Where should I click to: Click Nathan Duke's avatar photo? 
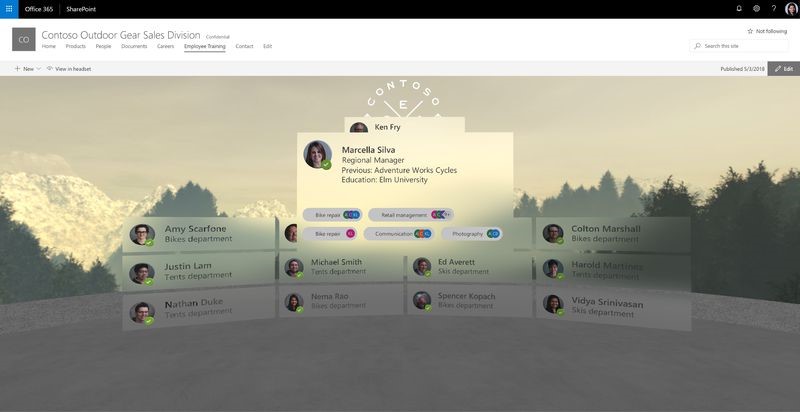[142, 313]
